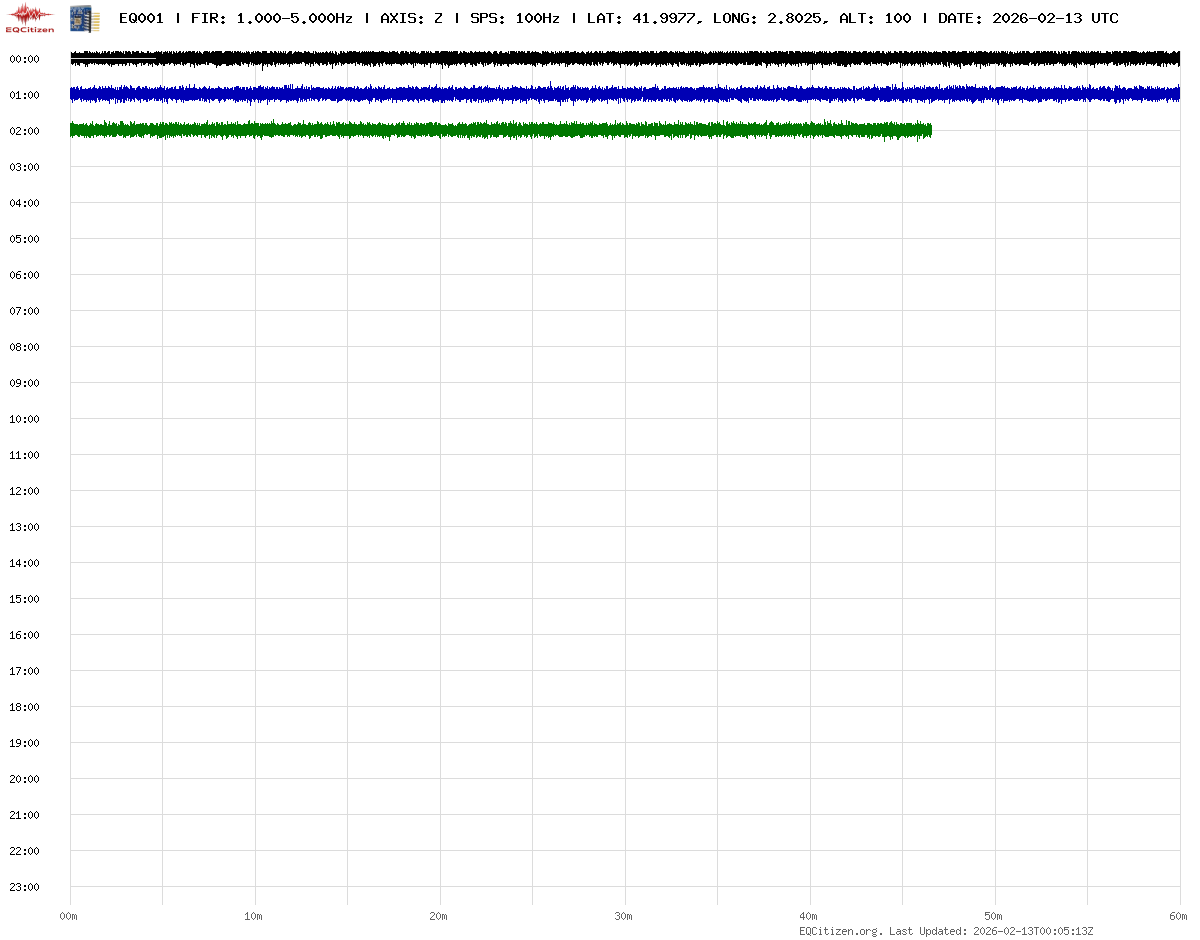Select the FIR 1.000-5.000Hz filter text
1200x940 pixels.
click(271, 18)
